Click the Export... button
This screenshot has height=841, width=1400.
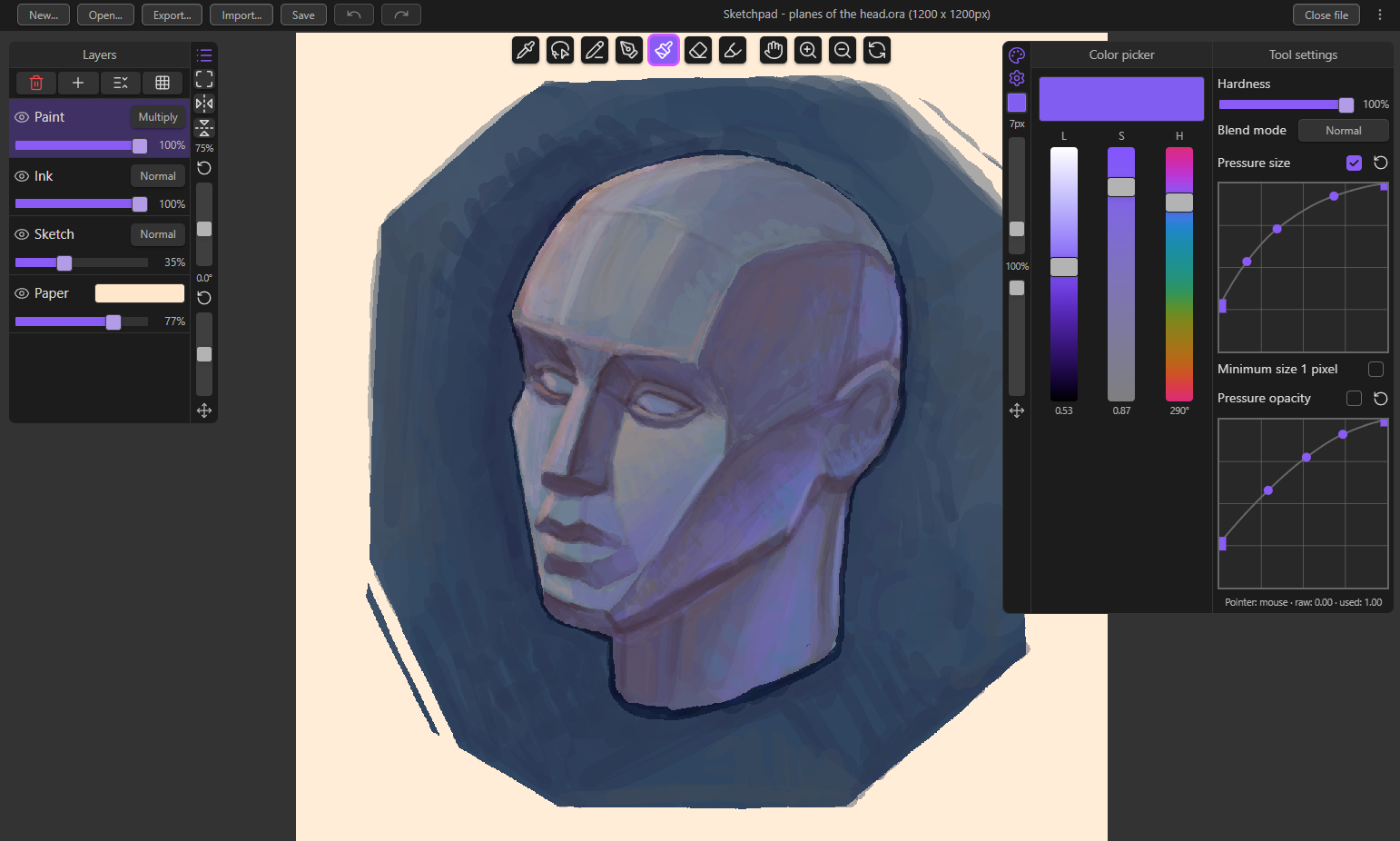(173, 15)
